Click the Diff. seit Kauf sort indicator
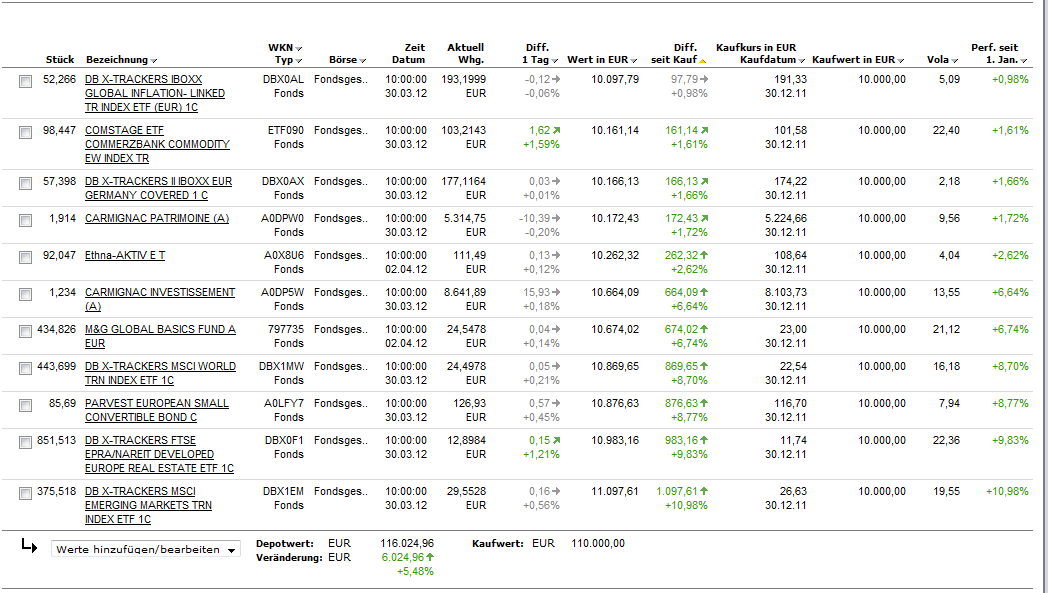Image resolution: width=1048 pixels, height=593 pixels. click(x=703, y=61)
